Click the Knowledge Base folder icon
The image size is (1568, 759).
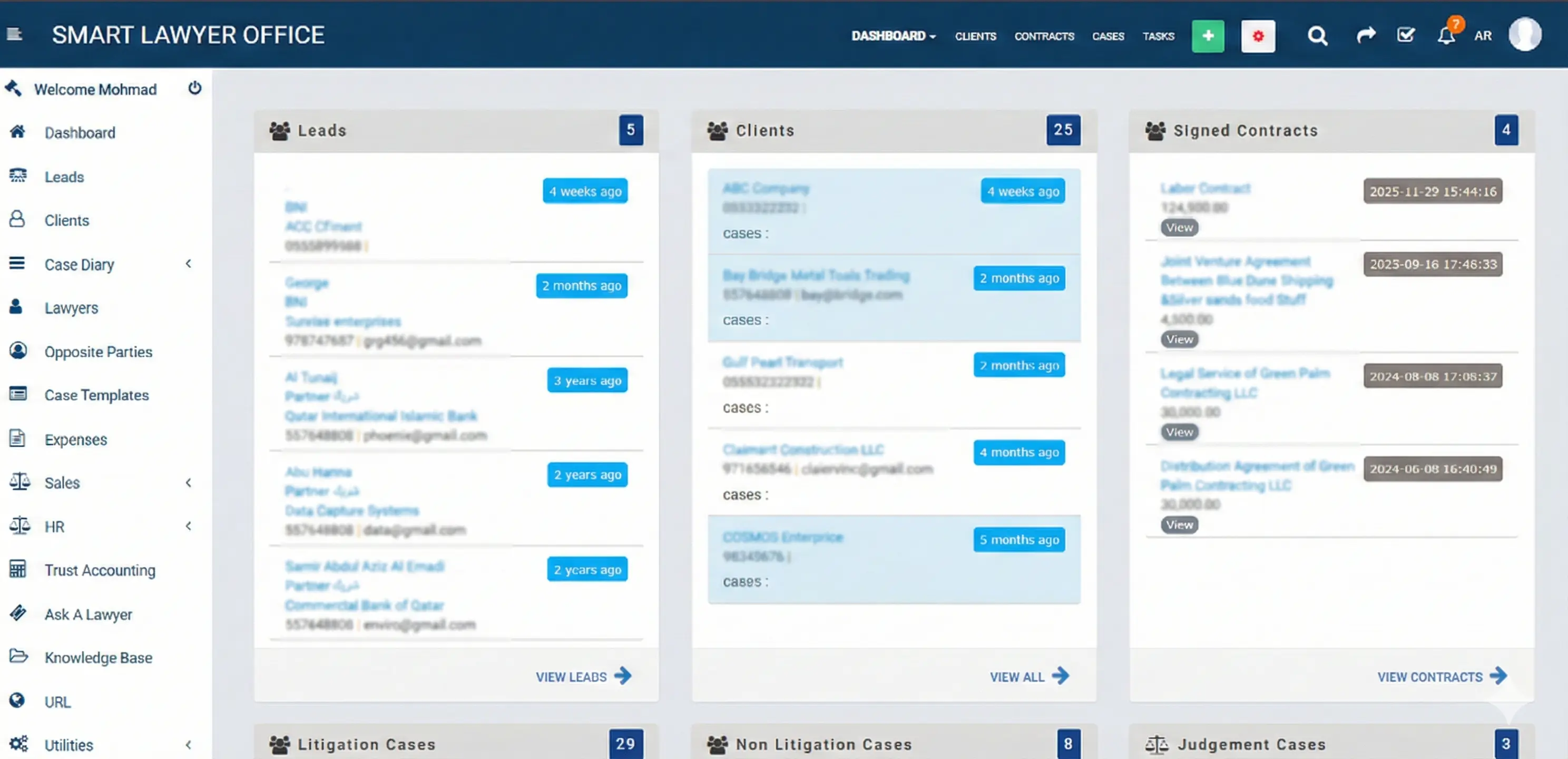click(x=18, y=657)
